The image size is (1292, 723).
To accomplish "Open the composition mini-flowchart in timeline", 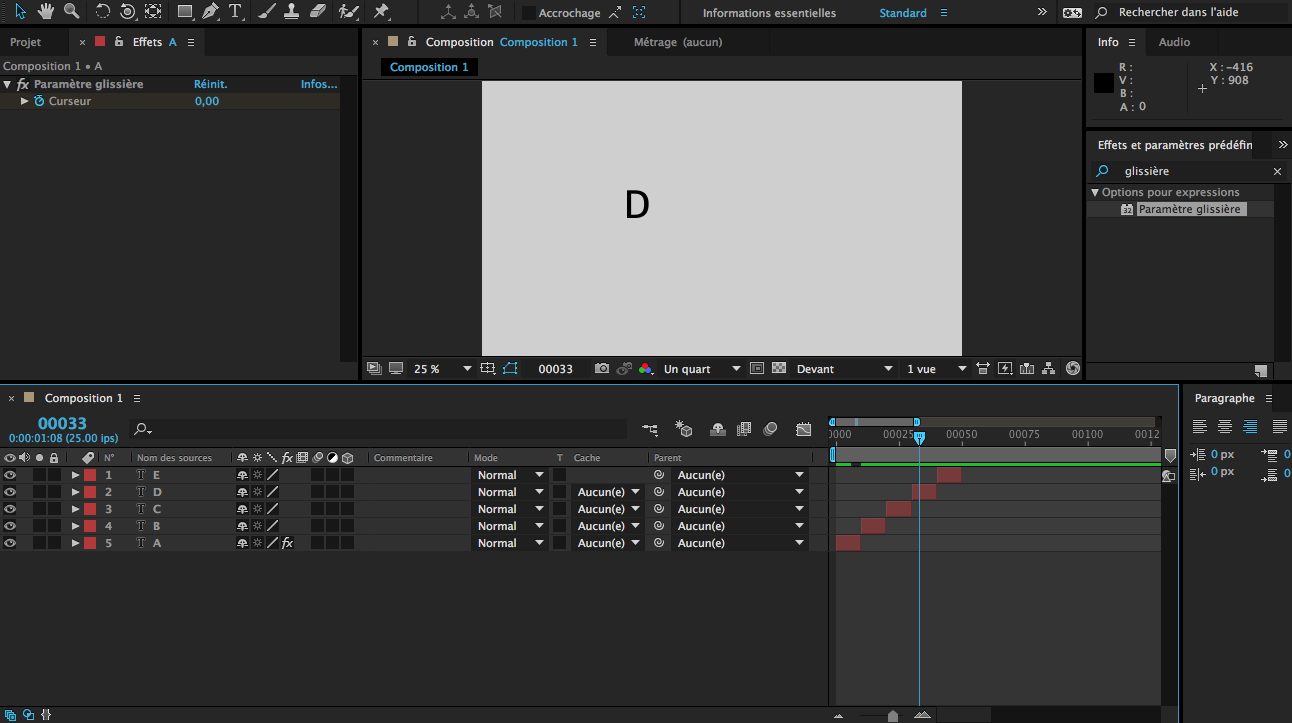I will coord(650,429).
